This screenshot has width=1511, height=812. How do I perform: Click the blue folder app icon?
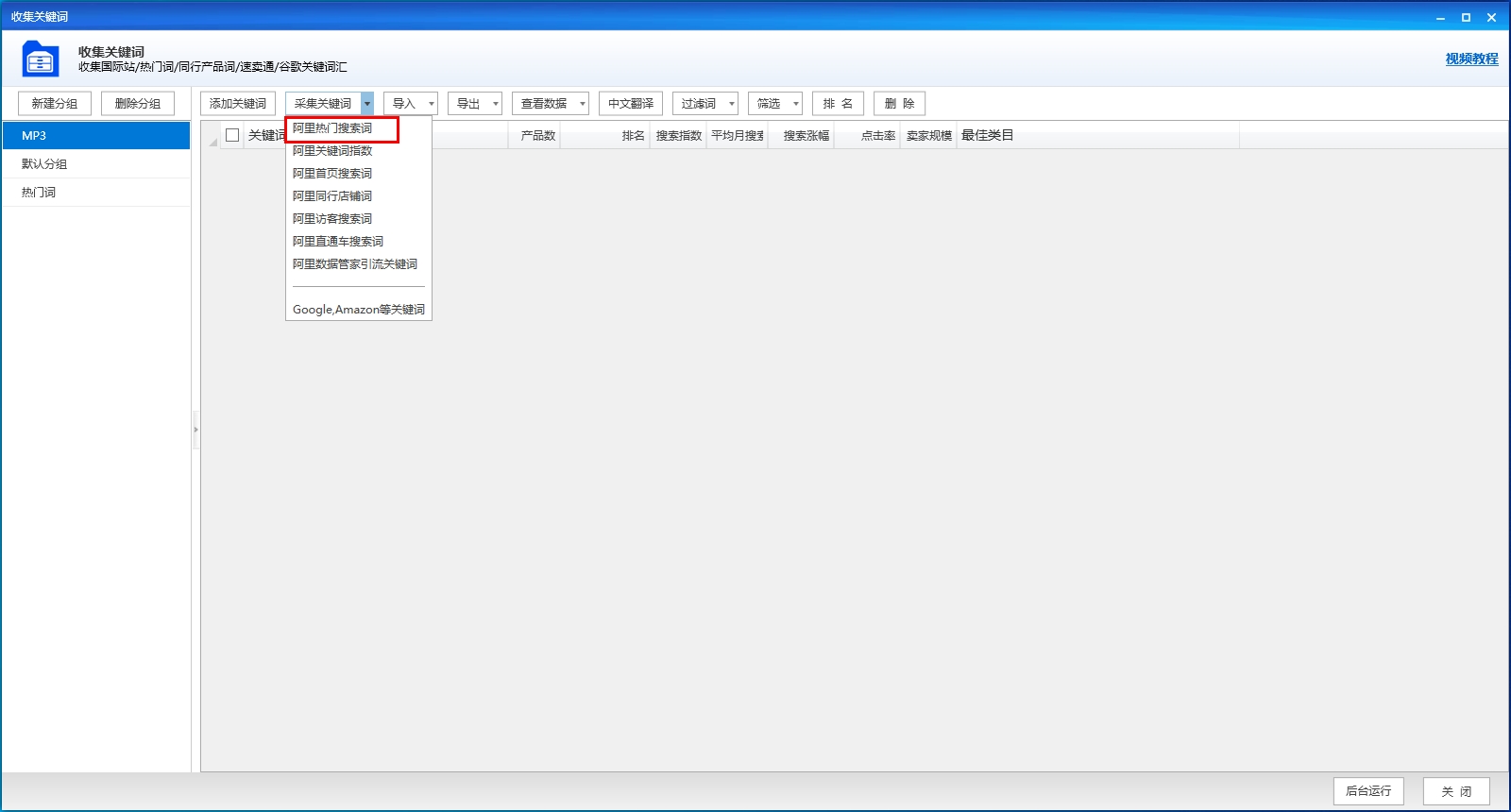coord(40,59)
